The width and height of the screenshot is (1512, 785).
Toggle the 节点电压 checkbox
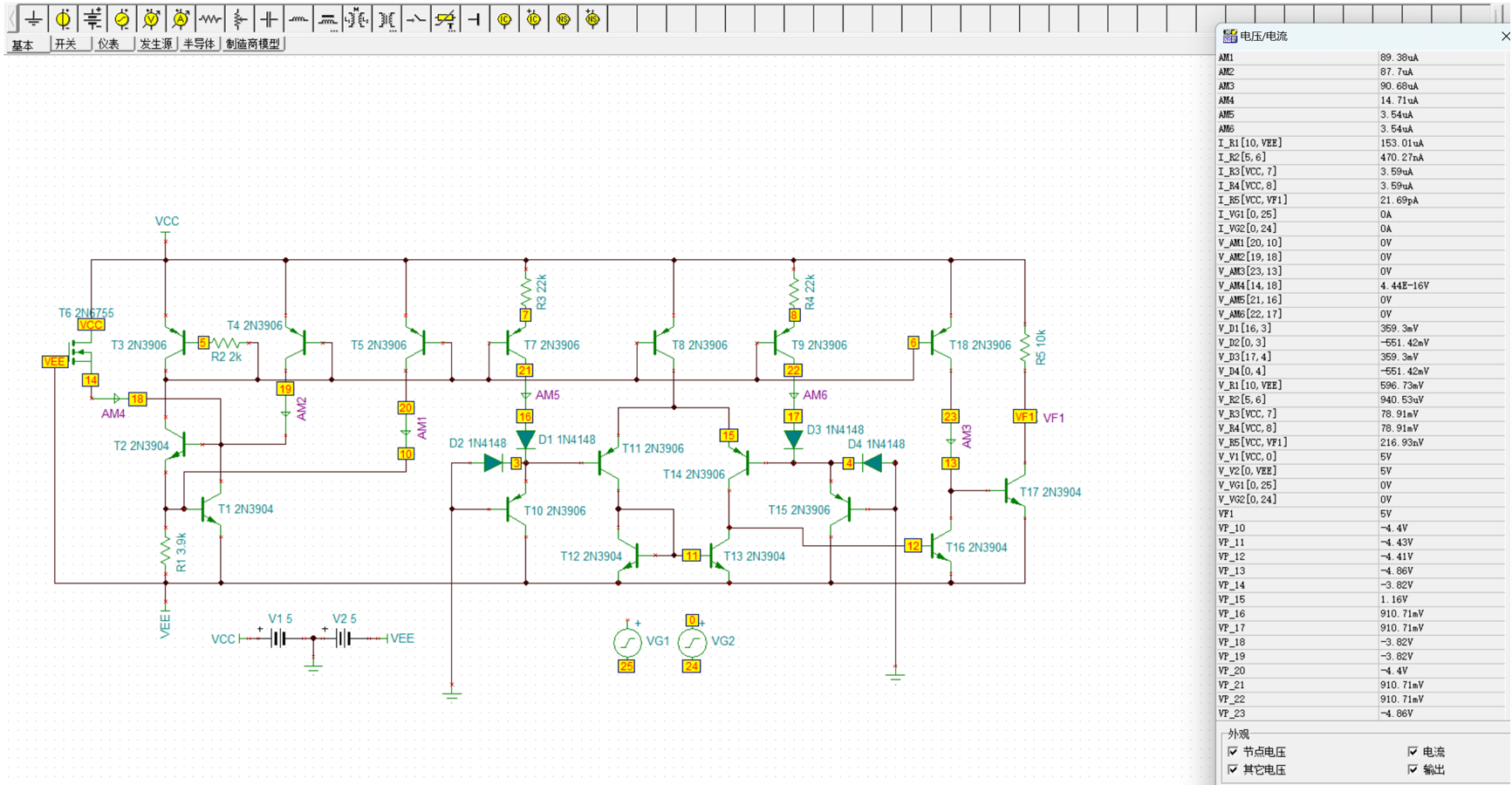pos(1233,752)
